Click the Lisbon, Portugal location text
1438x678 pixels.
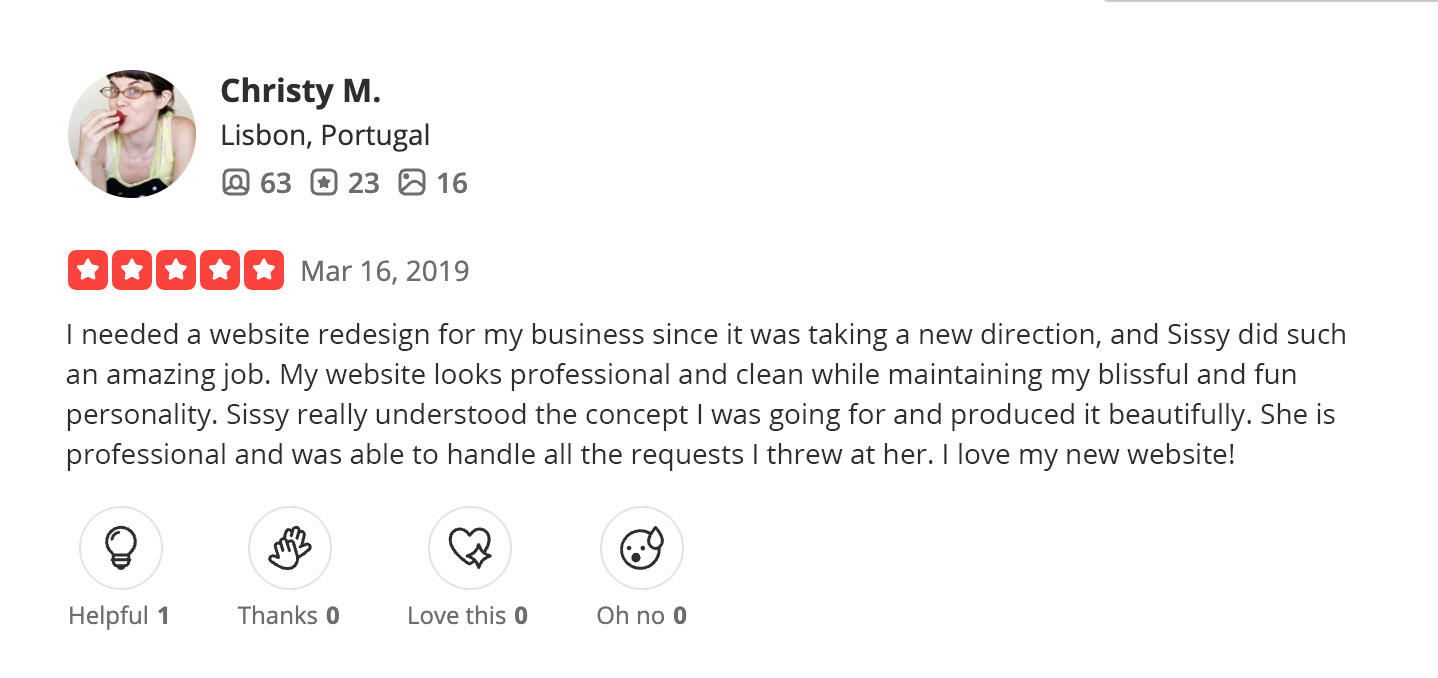(325, 135)
